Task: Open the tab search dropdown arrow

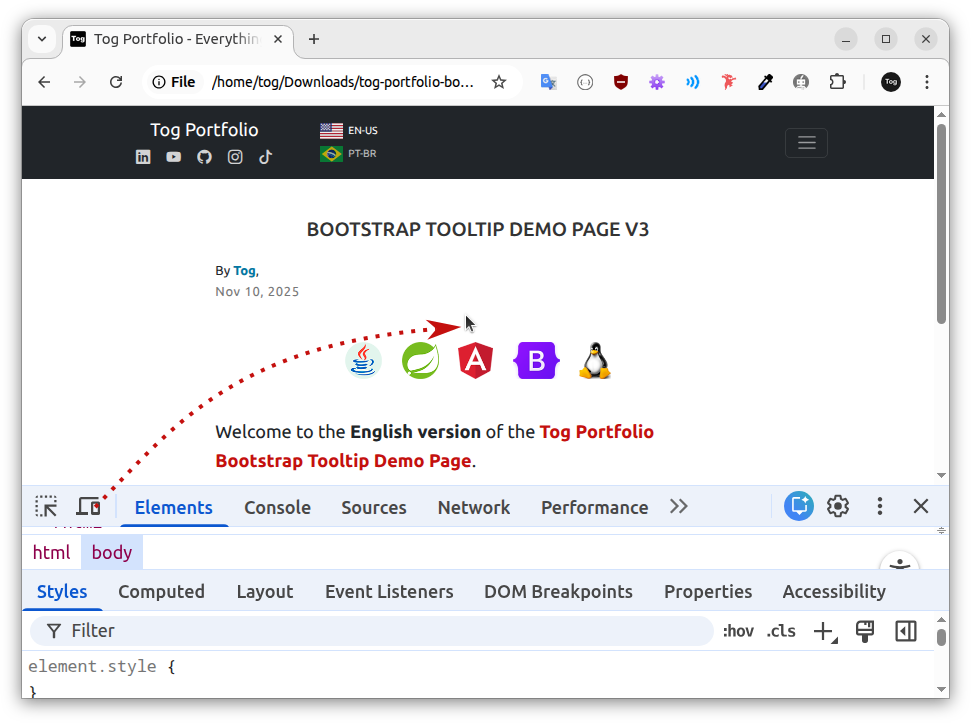Action: click(x=42, y=39)
